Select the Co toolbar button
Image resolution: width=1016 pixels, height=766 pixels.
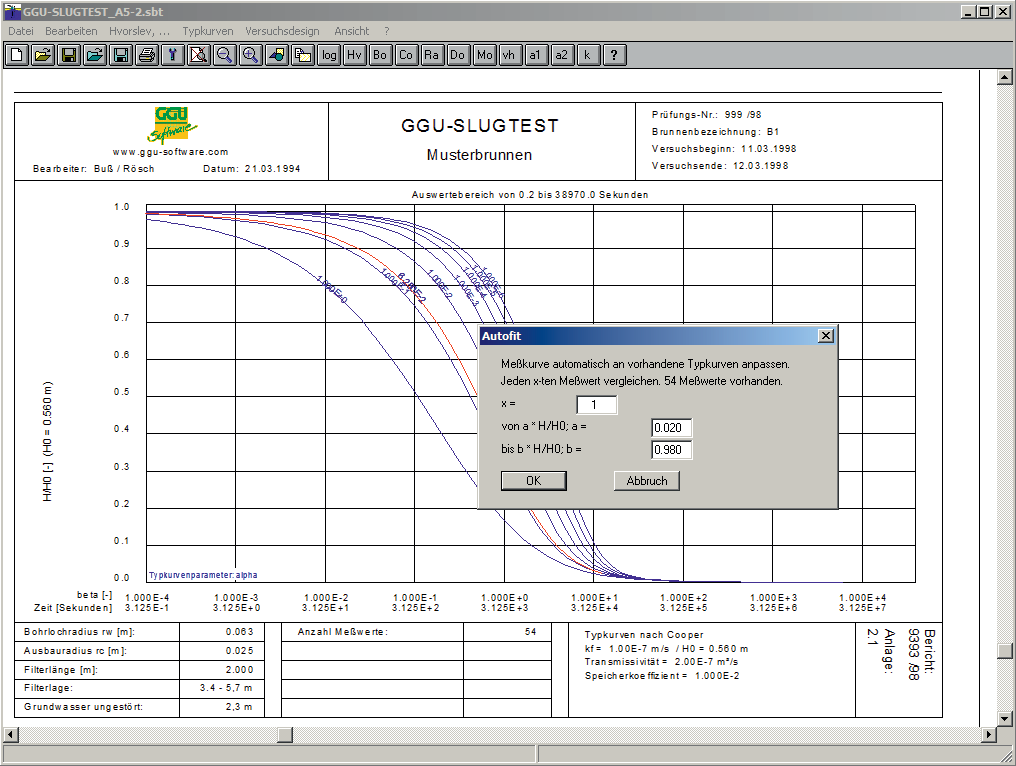click(x=406, y=55)
